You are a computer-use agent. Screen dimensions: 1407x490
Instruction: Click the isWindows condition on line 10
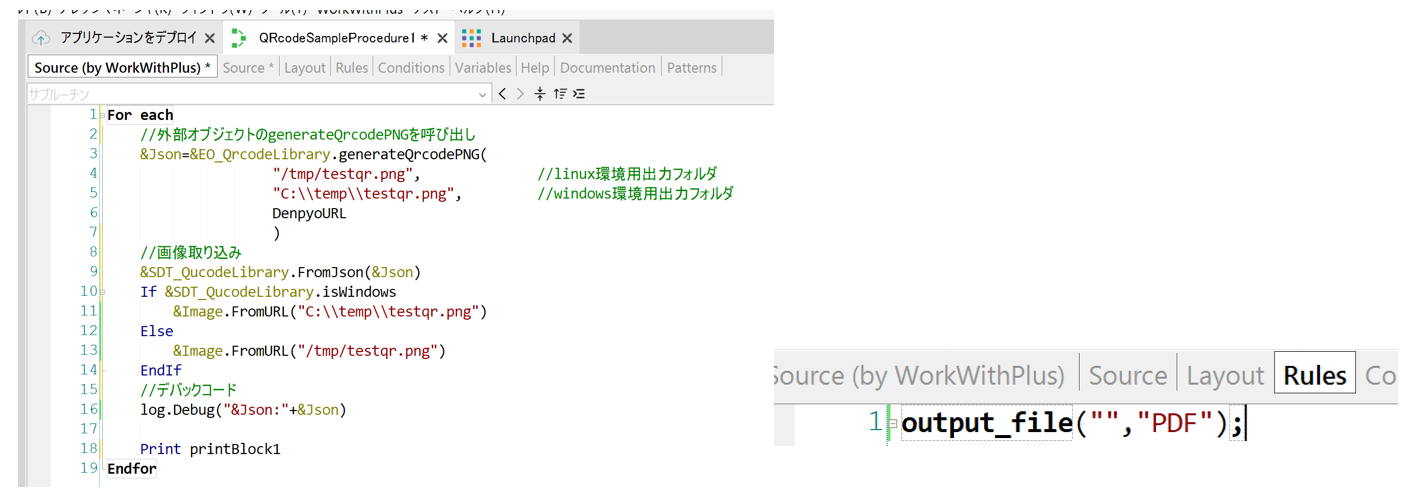click(x=268, y=292)
